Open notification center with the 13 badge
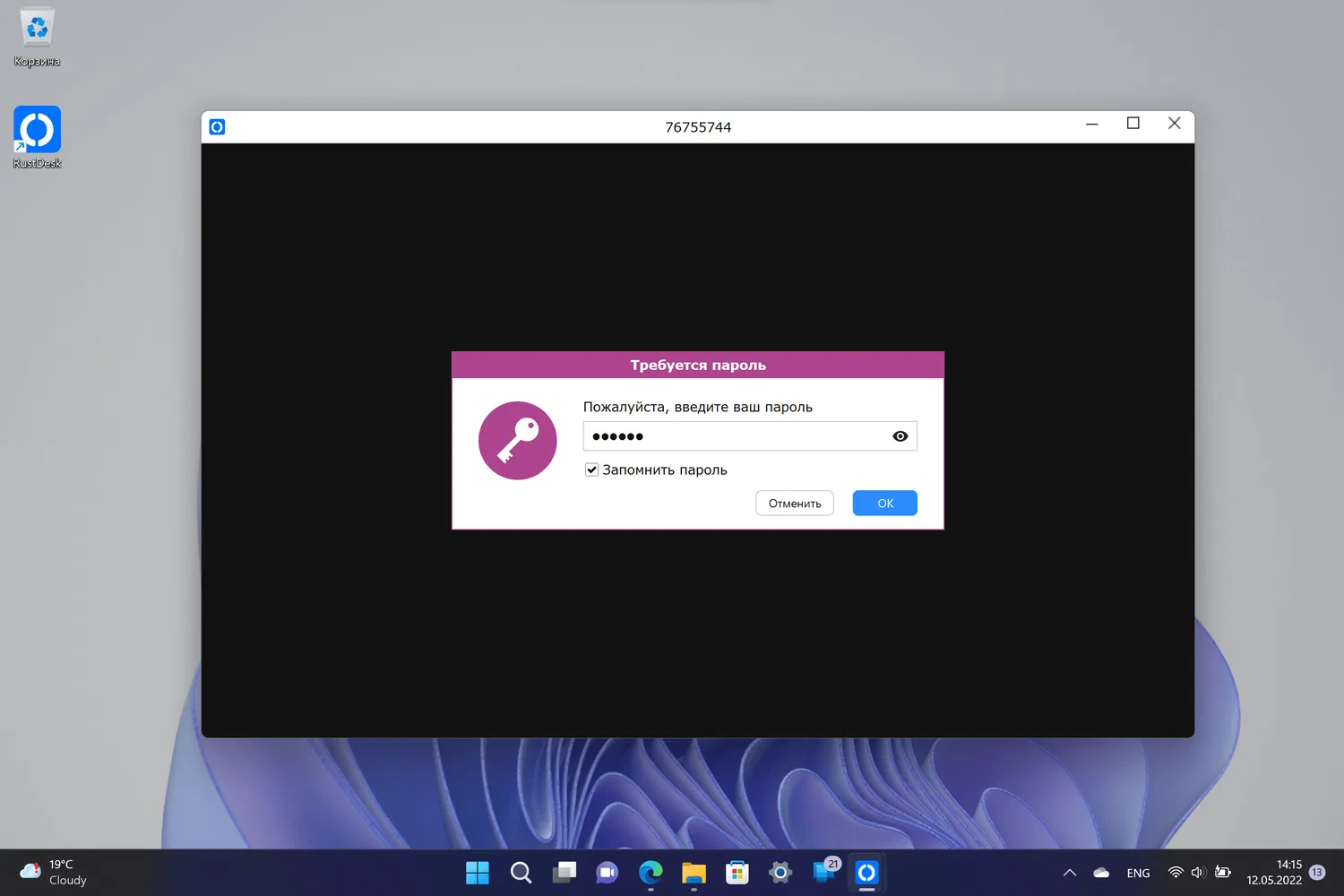1344x896 pixels. click(x=1317, y=873)
